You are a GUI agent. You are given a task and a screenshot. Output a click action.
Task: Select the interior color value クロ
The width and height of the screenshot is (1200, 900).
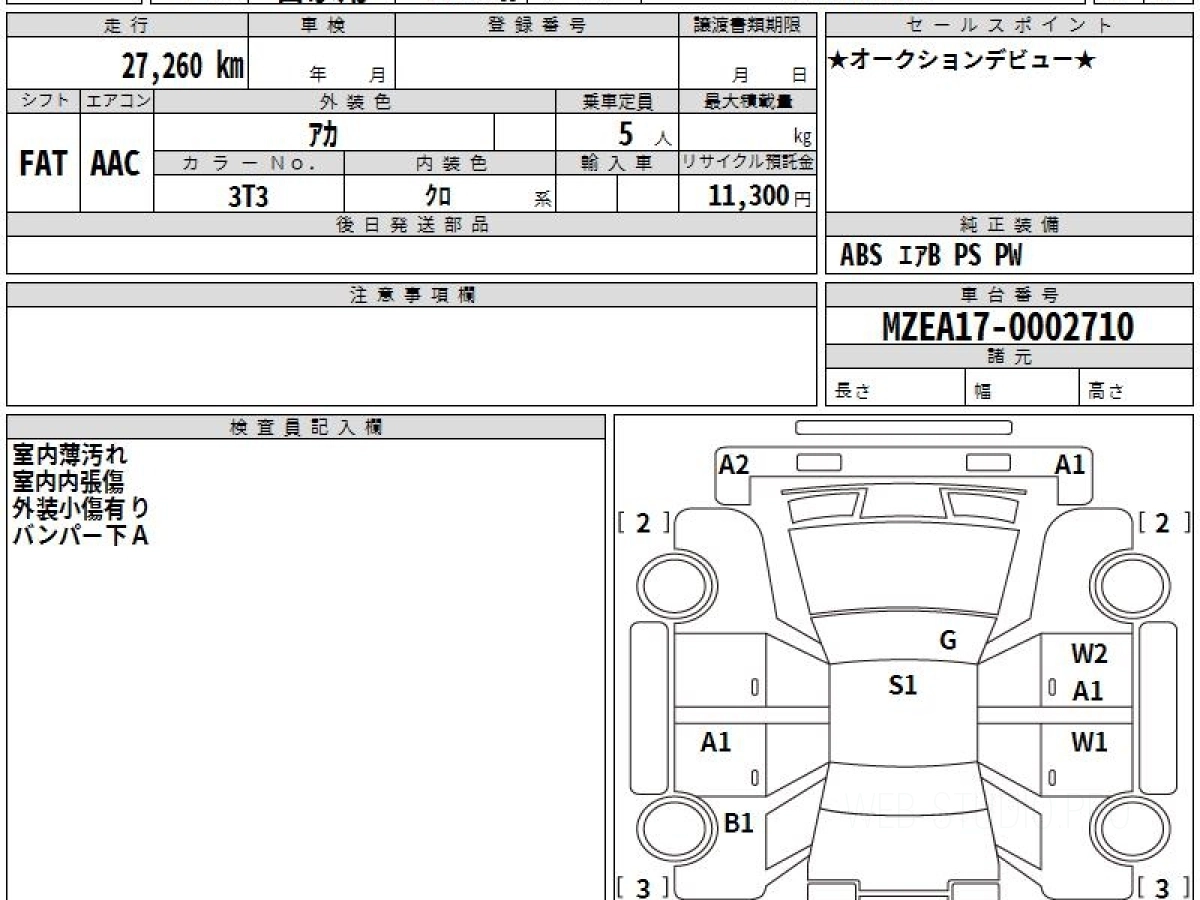click(437, 196)
